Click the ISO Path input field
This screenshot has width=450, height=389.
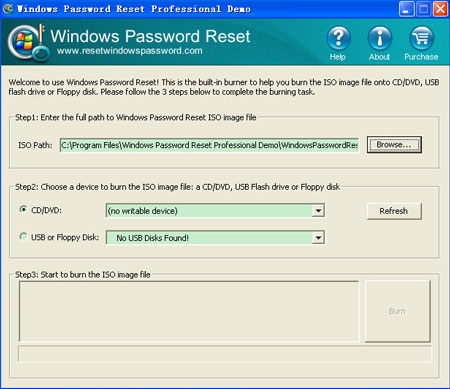click(209, 145)
